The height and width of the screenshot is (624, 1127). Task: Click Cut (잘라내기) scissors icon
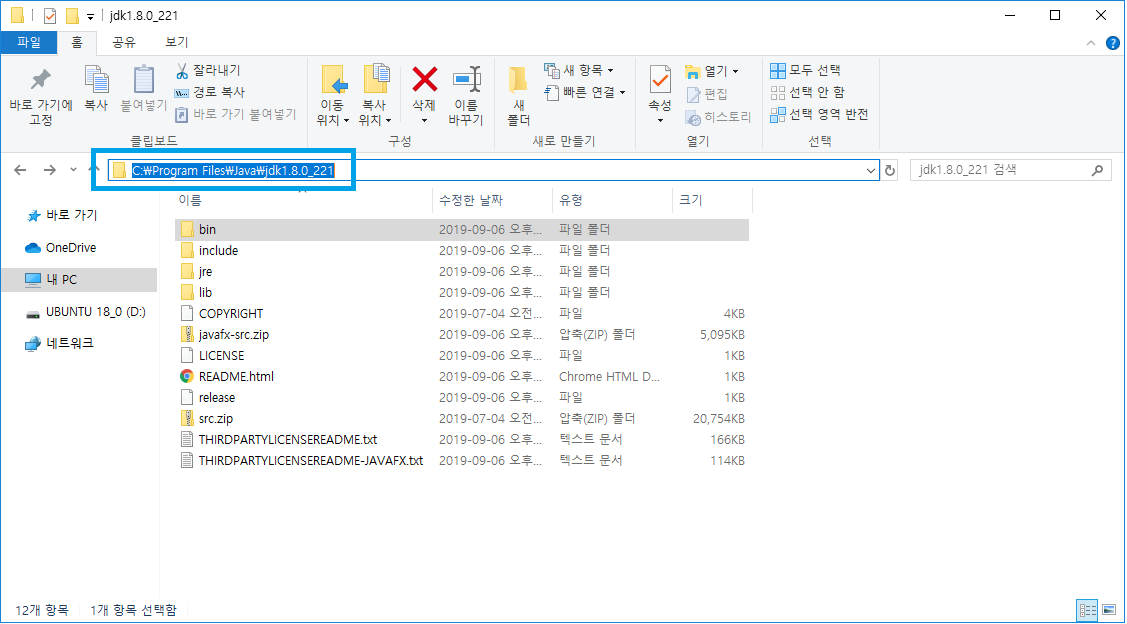[182, 70]
